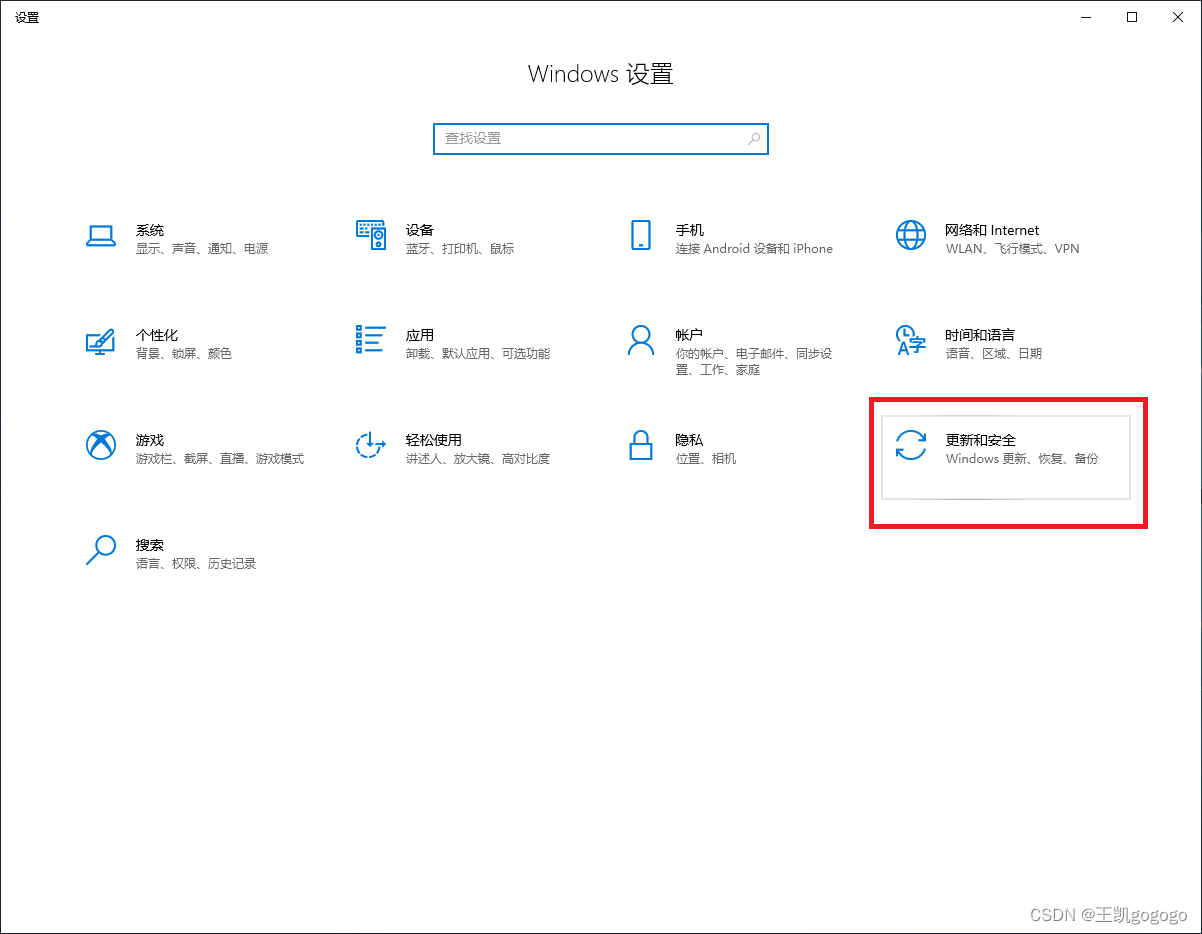Click the text 背景、锁屏、颜色
The image size is (1202, 934).
pyautogui.click(x=184, y=354)
